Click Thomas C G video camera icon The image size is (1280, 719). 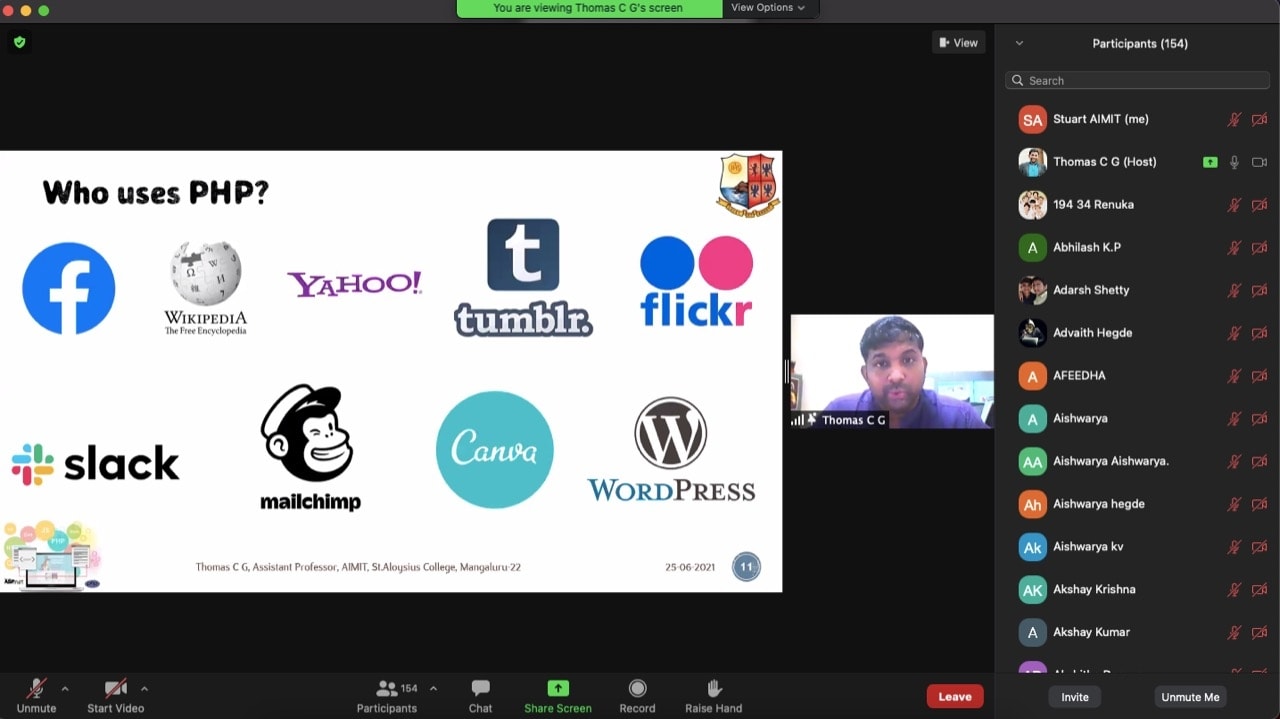pos(1259,162)
